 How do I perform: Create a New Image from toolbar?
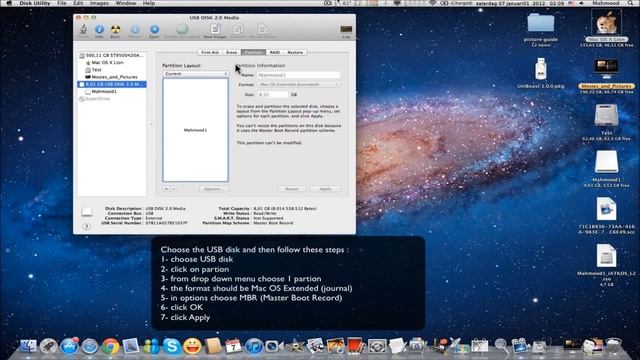[215, 30]
